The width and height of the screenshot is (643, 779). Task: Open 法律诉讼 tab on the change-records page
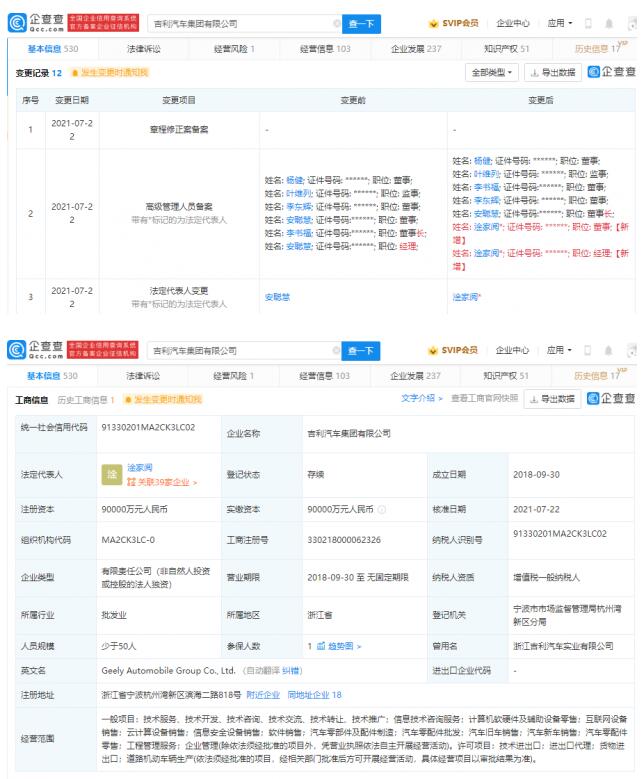click(x=144, y=49)
